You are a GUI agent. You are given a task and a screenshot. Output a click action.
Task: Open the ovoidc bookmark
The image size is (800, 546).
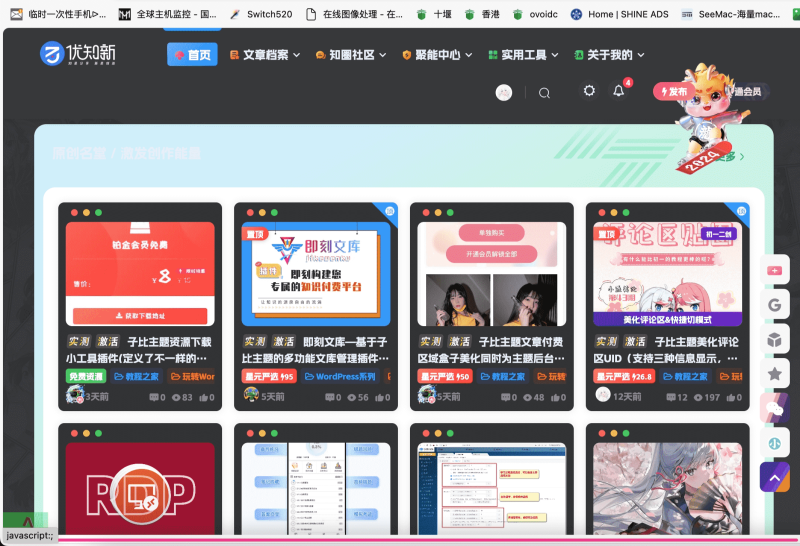(x=535, y=14)
